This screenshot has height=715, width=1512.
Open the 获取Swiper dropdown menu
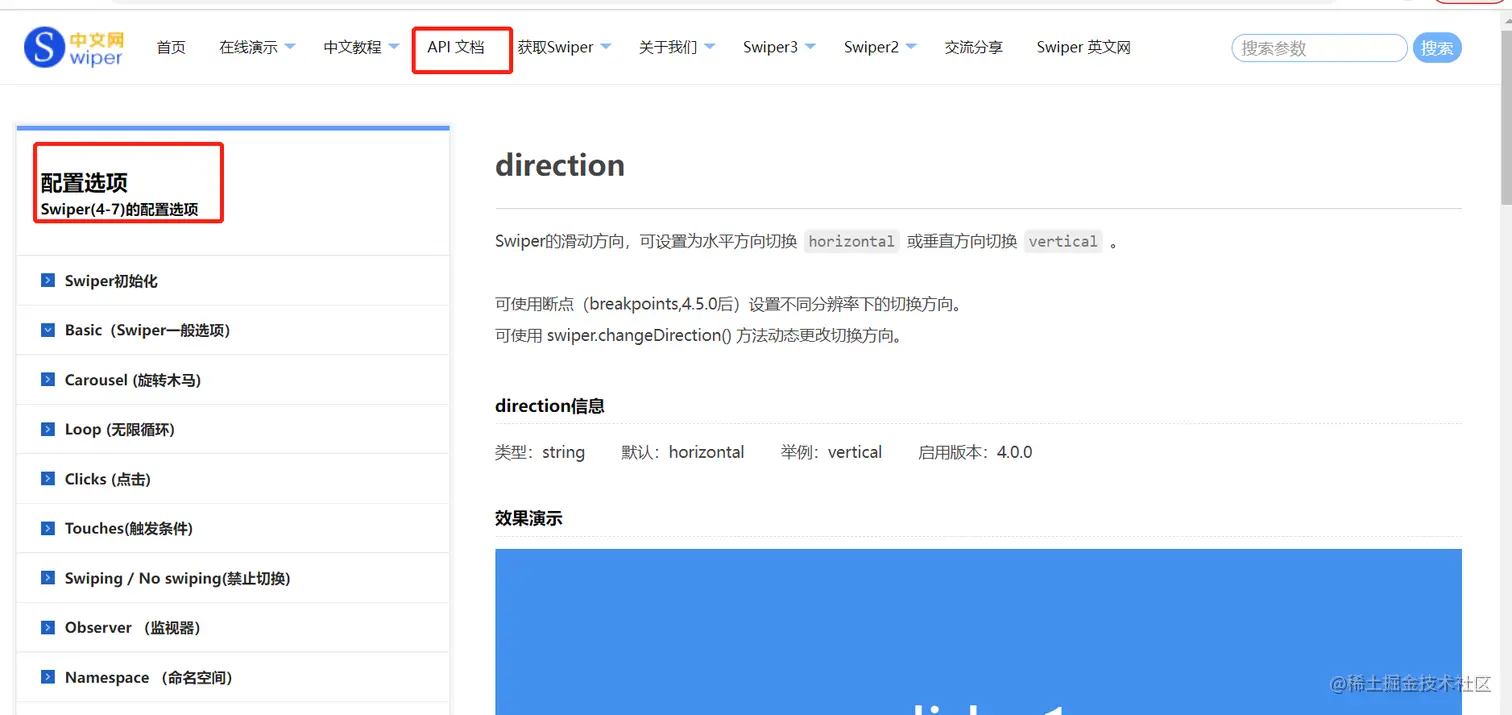(564, 47)
